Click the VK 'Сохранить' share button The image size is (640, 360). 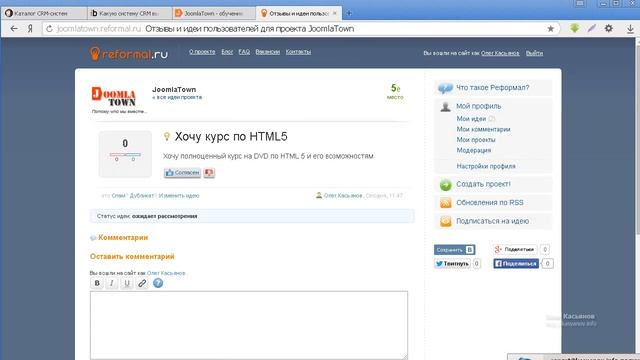pyautogui.click(x=455, y=250)
